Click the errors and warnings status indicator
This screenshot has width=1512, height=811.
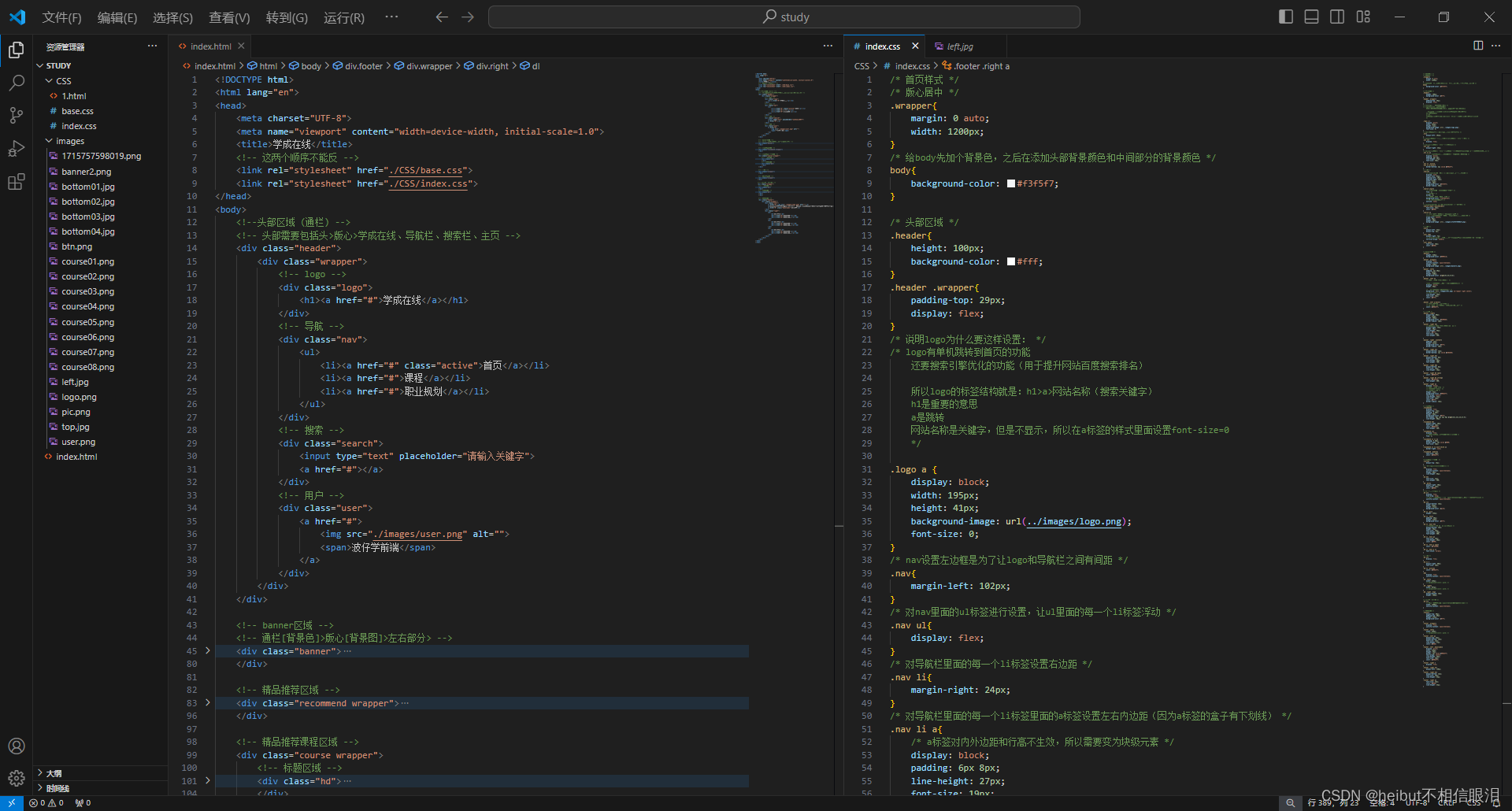46,803
